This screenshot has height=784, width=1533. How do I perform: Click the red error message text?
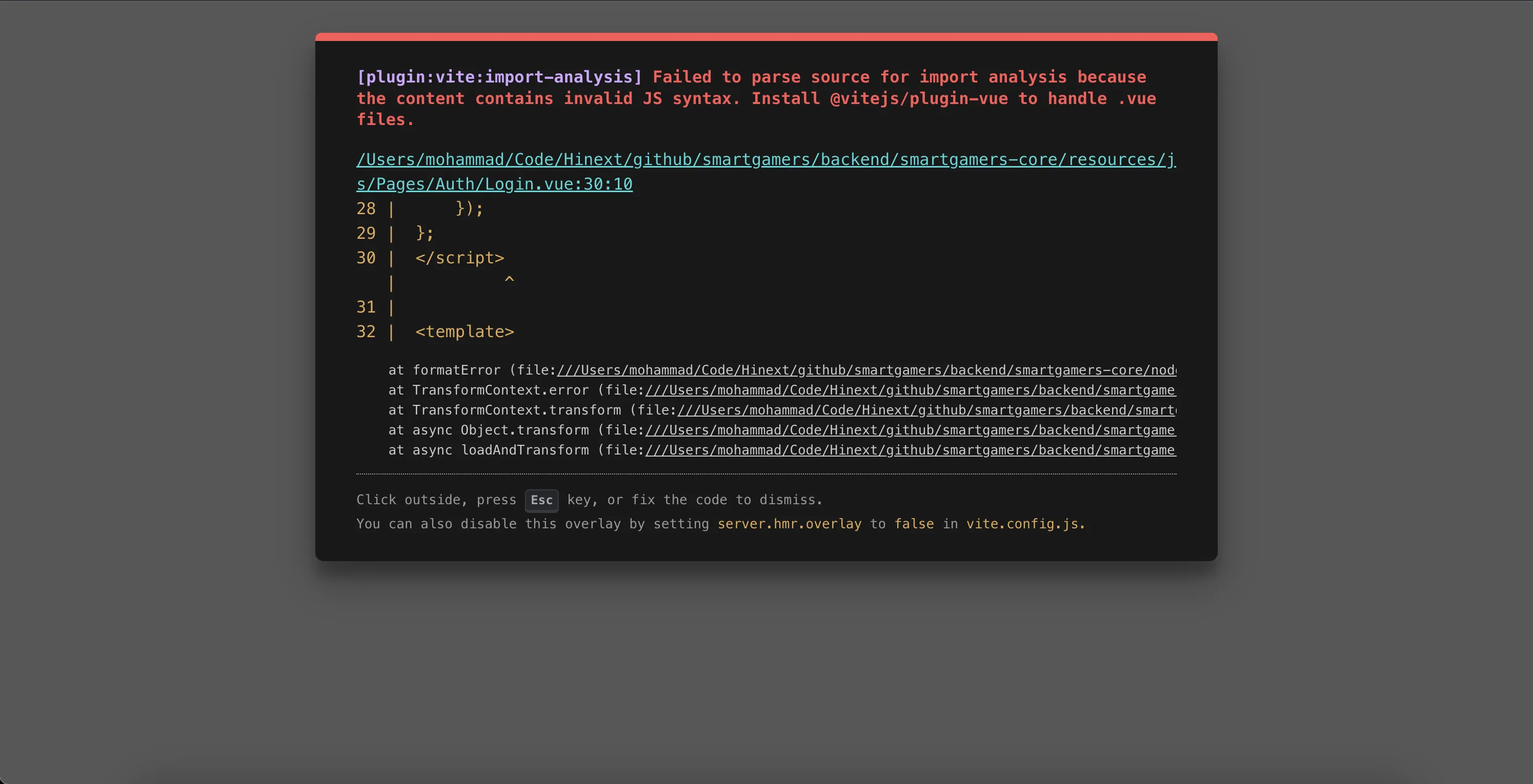756,99
